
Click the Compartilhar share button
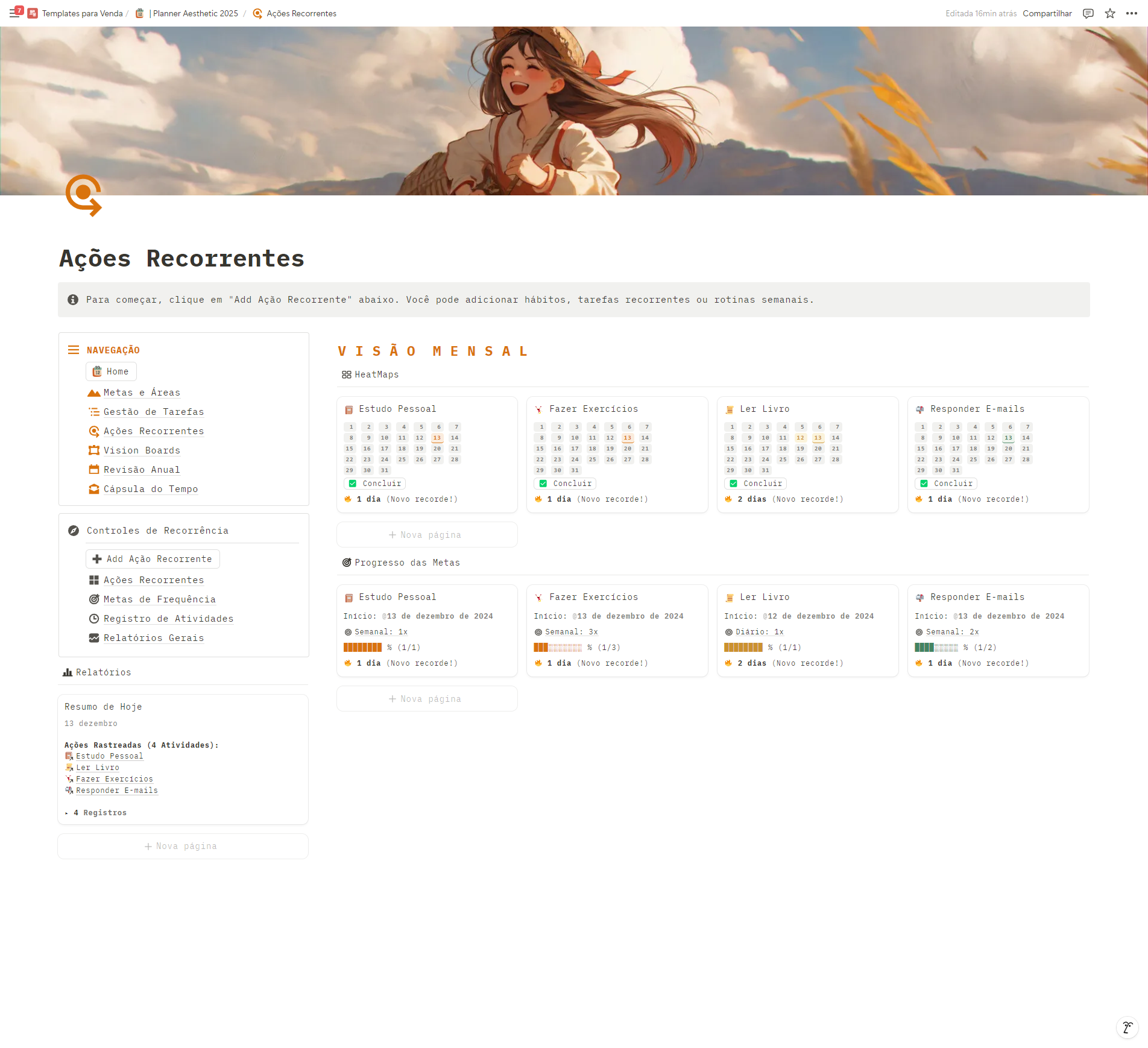click(1047, 13)
